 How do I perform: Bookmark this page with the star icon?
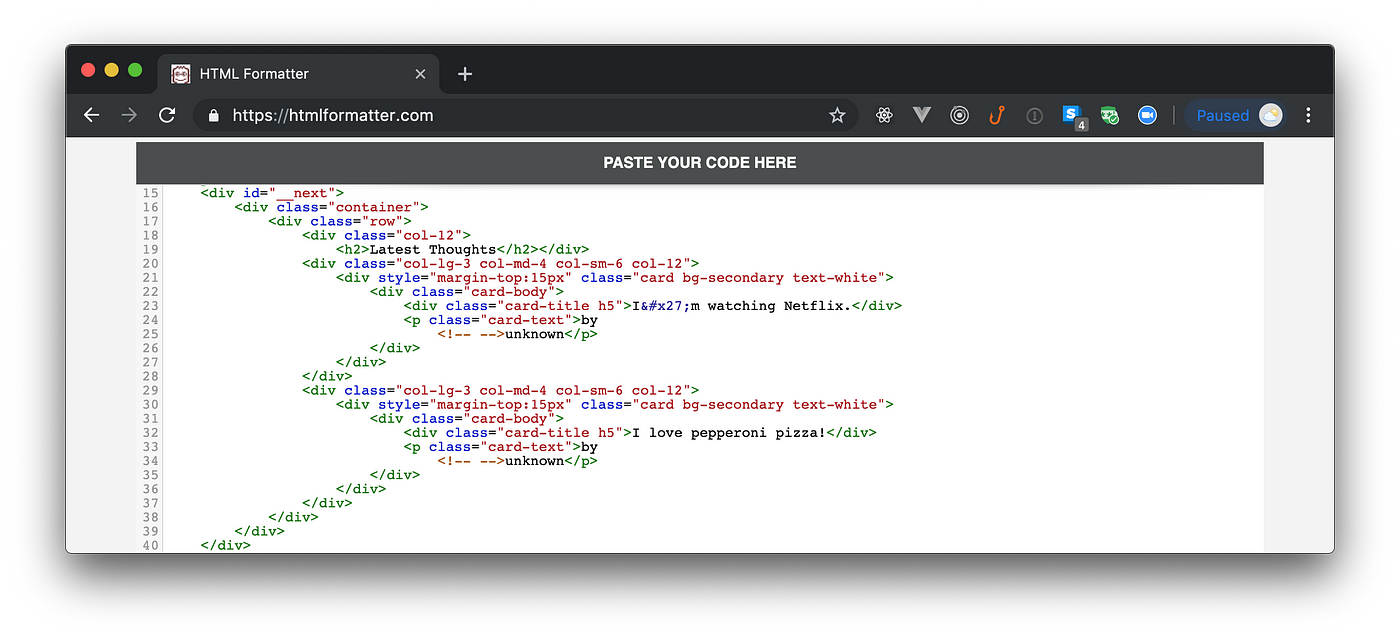point(837,115)
